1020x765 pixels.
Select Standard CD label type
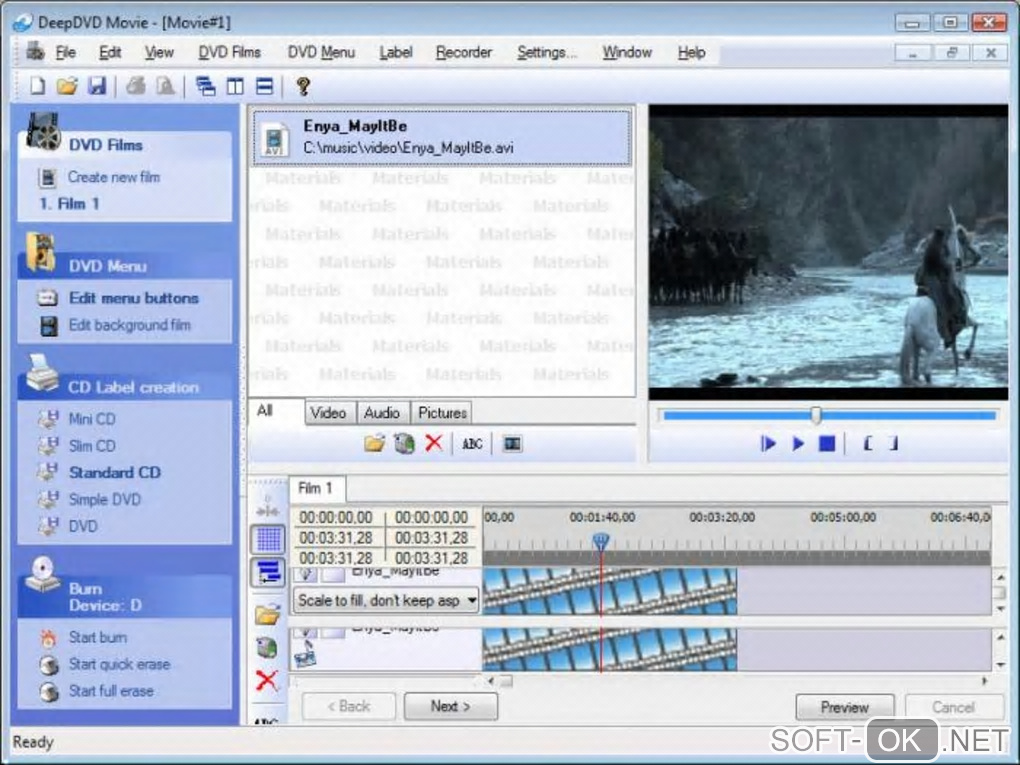pyautogui.click(x=115, y=472)
